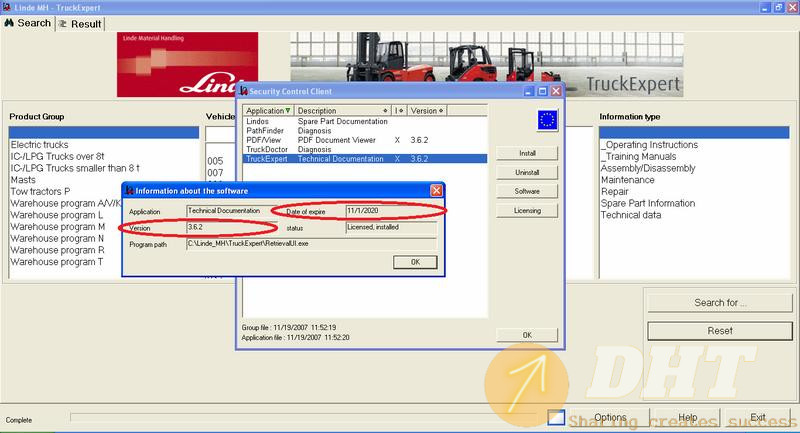Click the Exit button
This screenshot has width=800, height=433.
coord(758,418)
